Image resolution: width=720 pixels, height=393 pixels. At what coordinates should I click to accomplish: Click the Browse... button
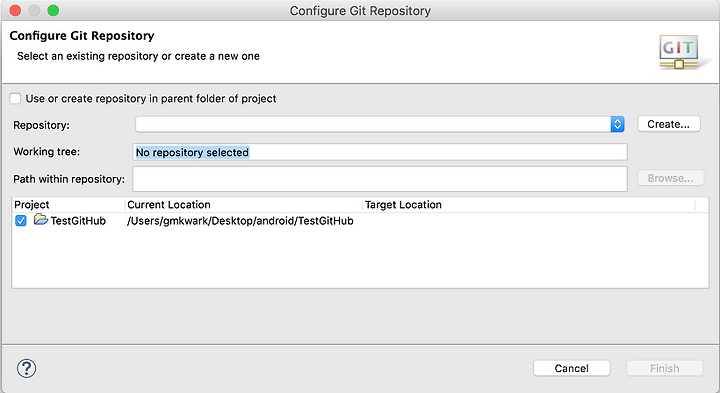(x=670, y=178)
